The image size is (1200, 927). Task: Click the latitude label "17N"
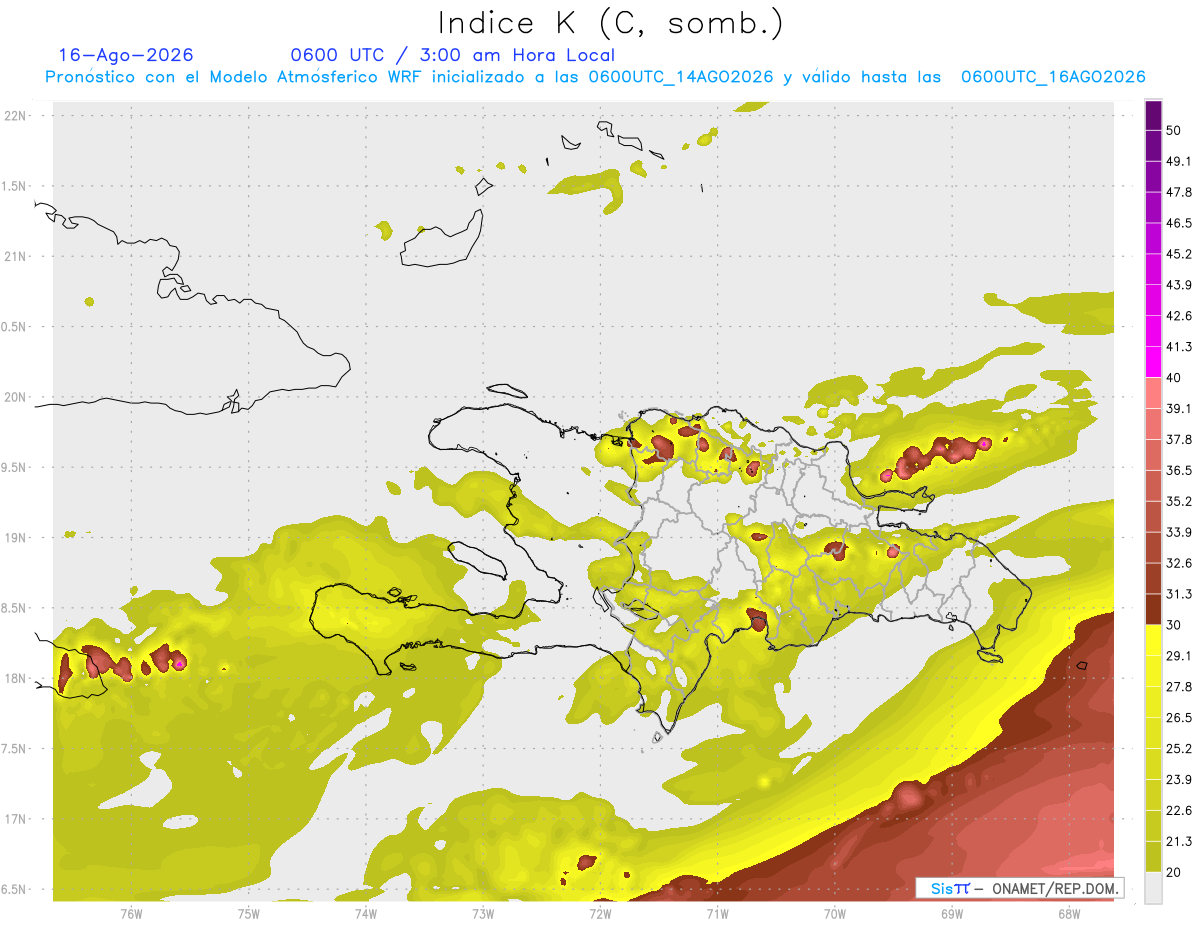click(16, 820)
